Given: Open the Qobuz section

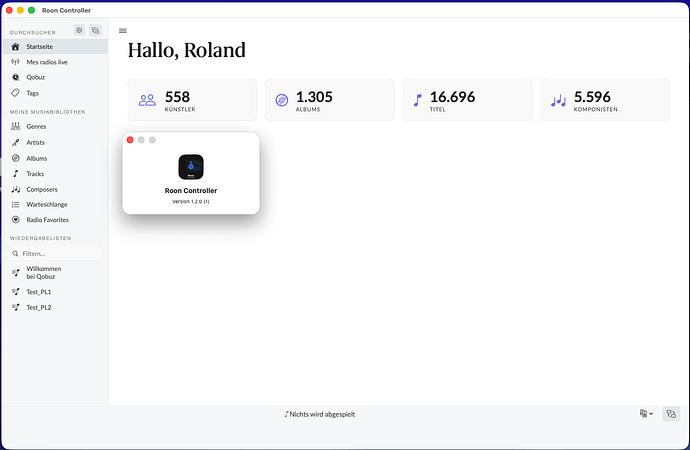Looking at the screenshot, I should (55, 77).
